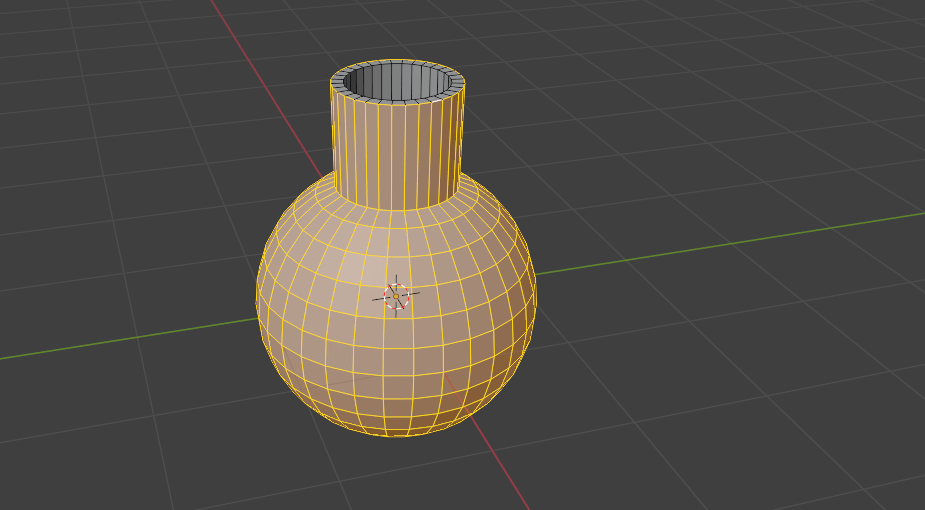Click the seam where neck meets sphere

(x=398, y=208)
